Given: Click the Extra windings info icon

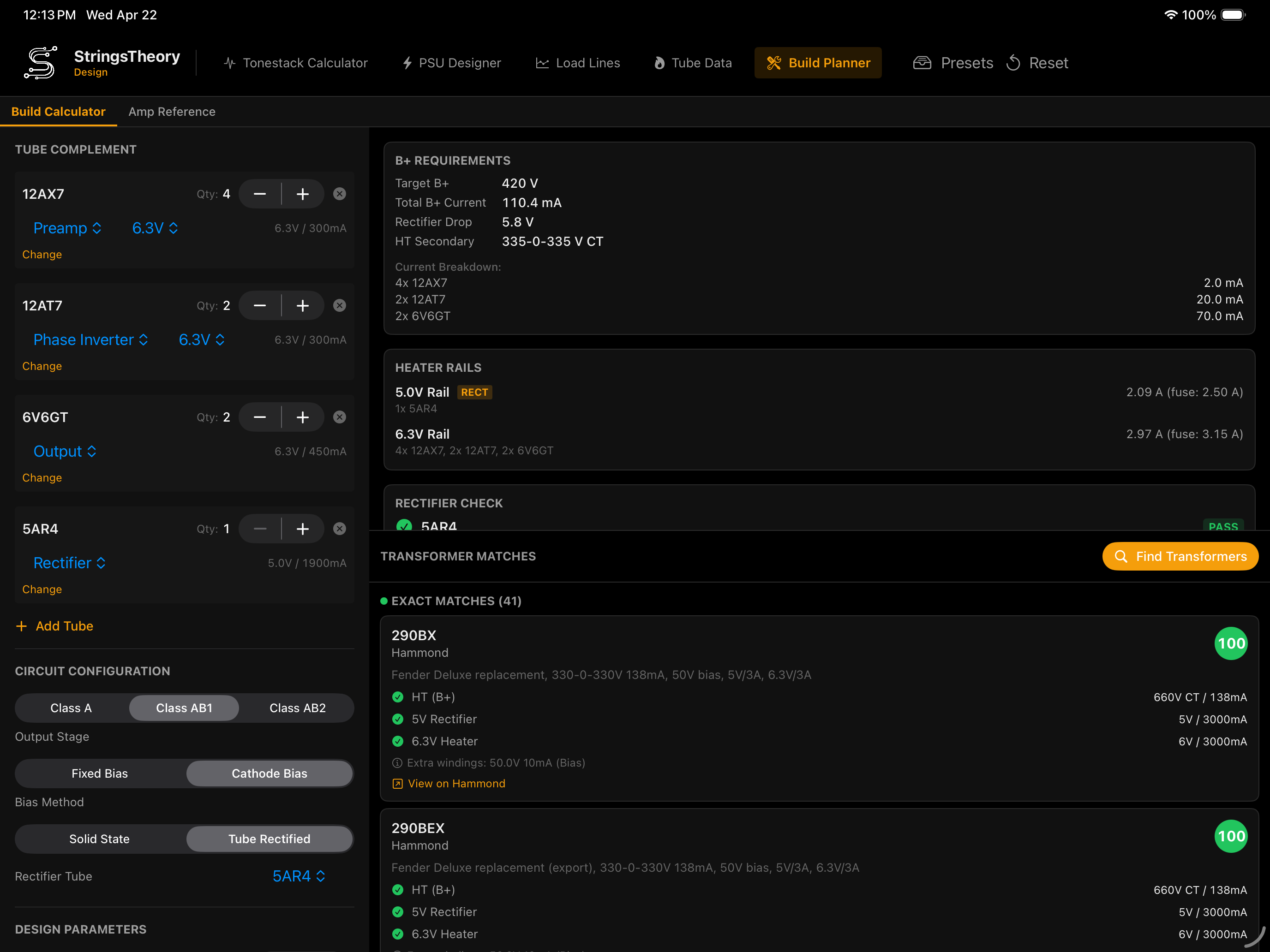Looking at the screenshot, I should point(397,762).
